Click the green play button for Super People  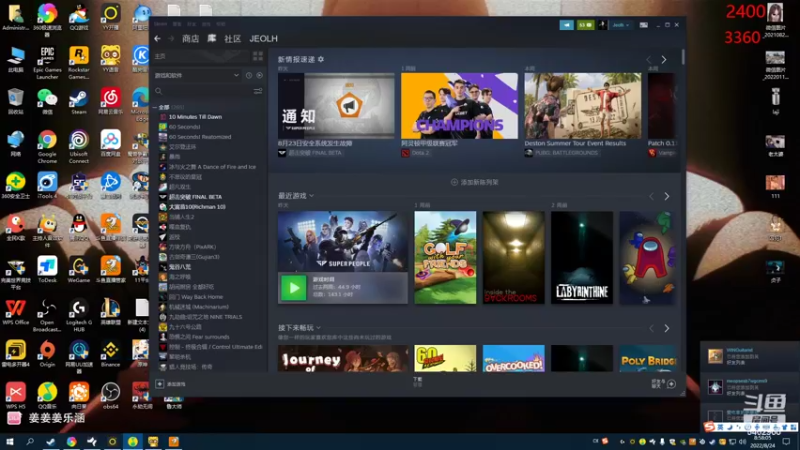[294, 288]
